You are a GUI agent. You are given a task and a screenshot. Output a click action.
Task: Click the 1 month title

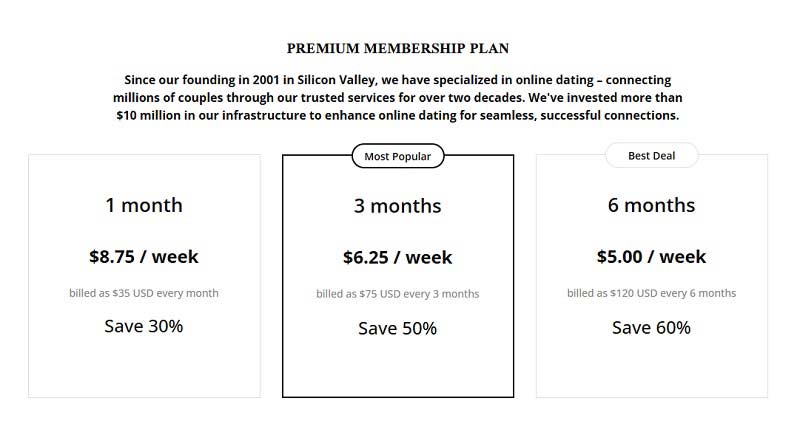[x=144, y=205]
